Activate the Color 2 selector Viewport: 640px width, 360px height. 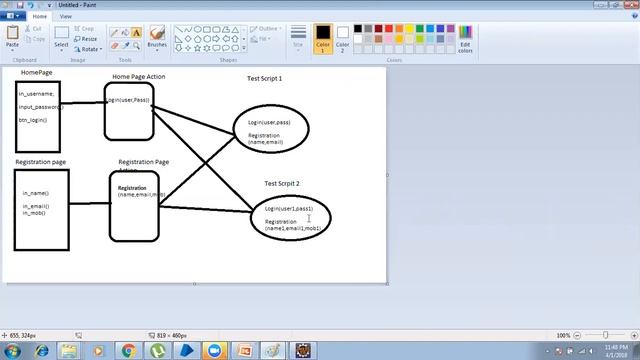[x=343, y=39]
